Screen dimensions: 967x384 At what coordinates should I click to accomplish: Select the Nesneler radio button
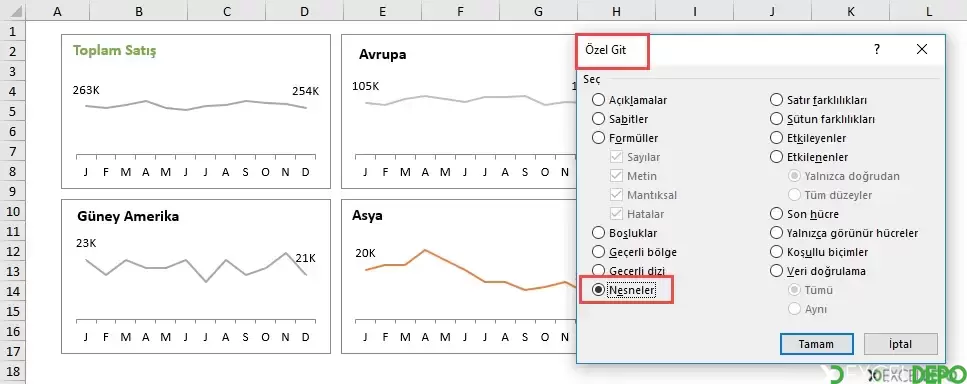click(624, 290)
